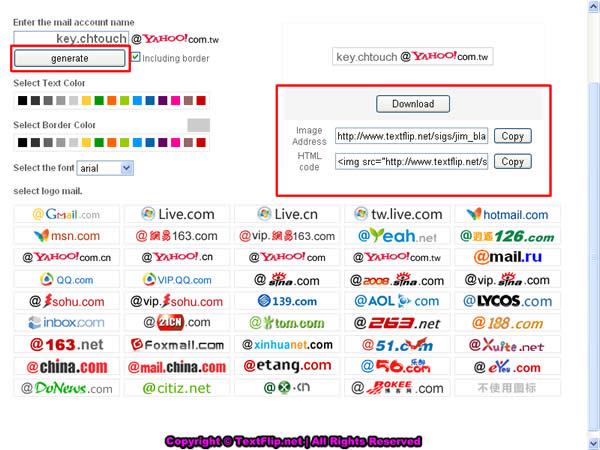Select the msn.com logo
The width and height of the screenshot is (600, 450).
pyautogui.click(x=67, y=236)
